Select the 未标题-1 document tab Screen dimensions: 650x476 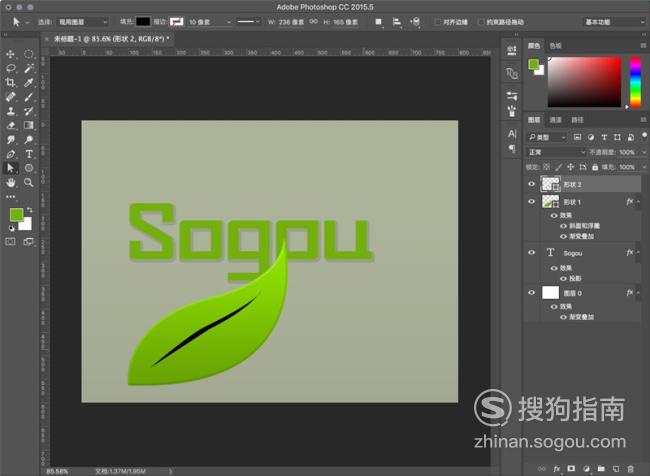point(111,39)
